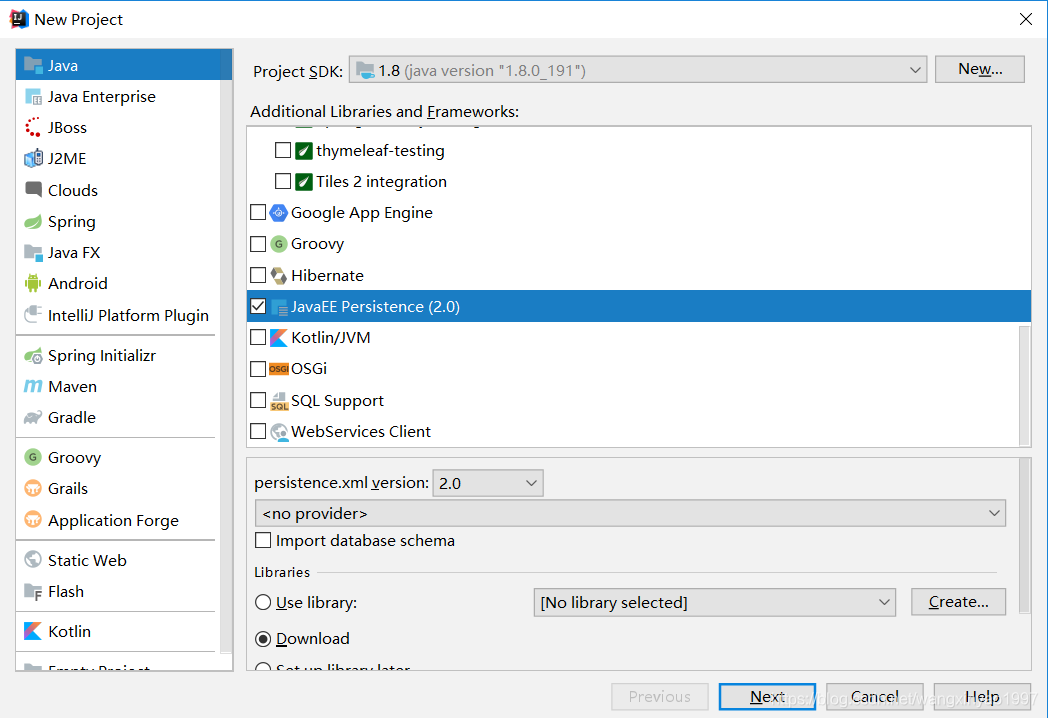Click the Flash folder icon
1048x718 pixels.
tap(33, 592)
